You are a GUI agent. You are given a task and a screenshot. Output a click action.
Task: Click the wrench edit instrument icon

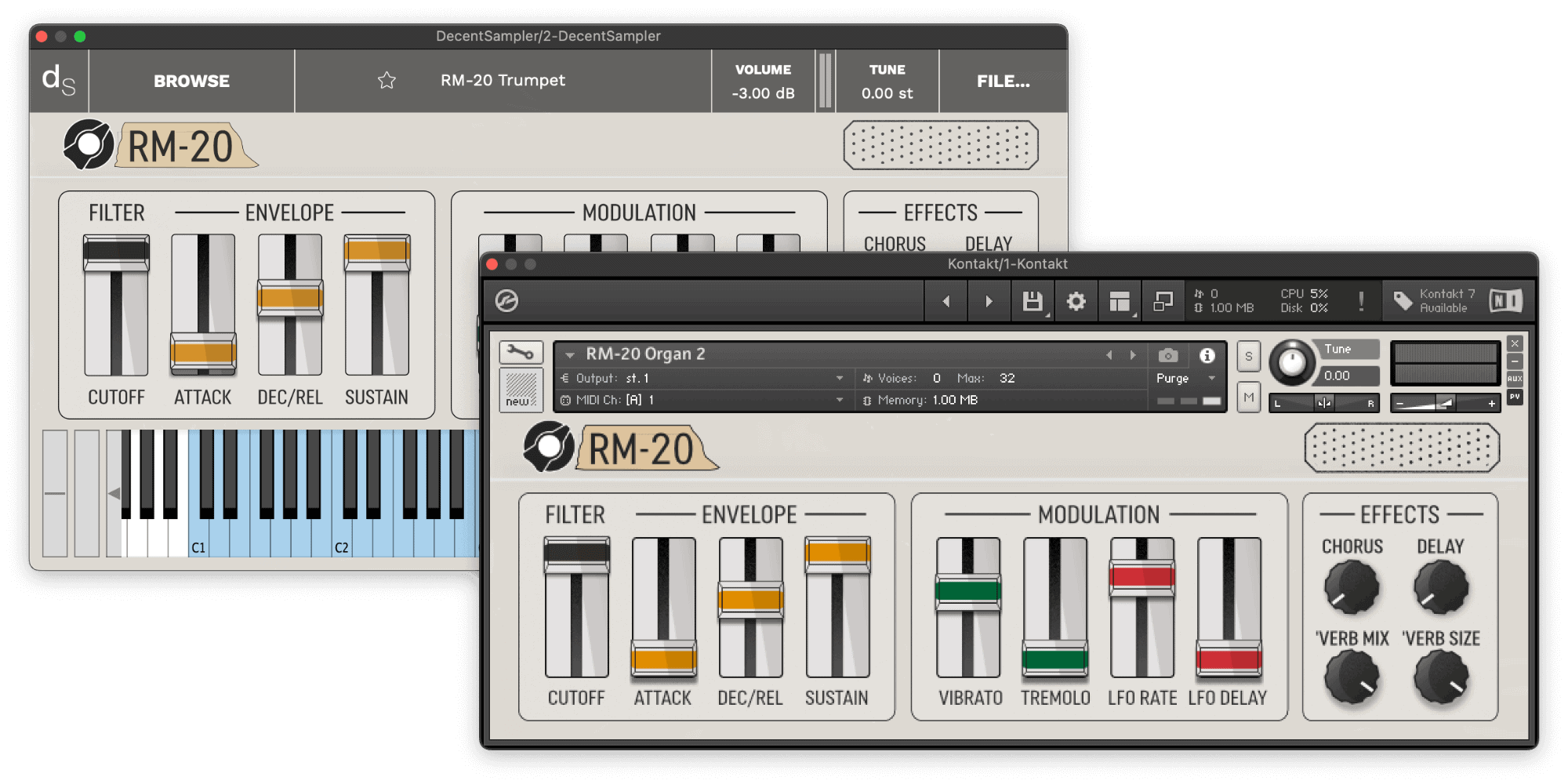(x=521, y=353)
